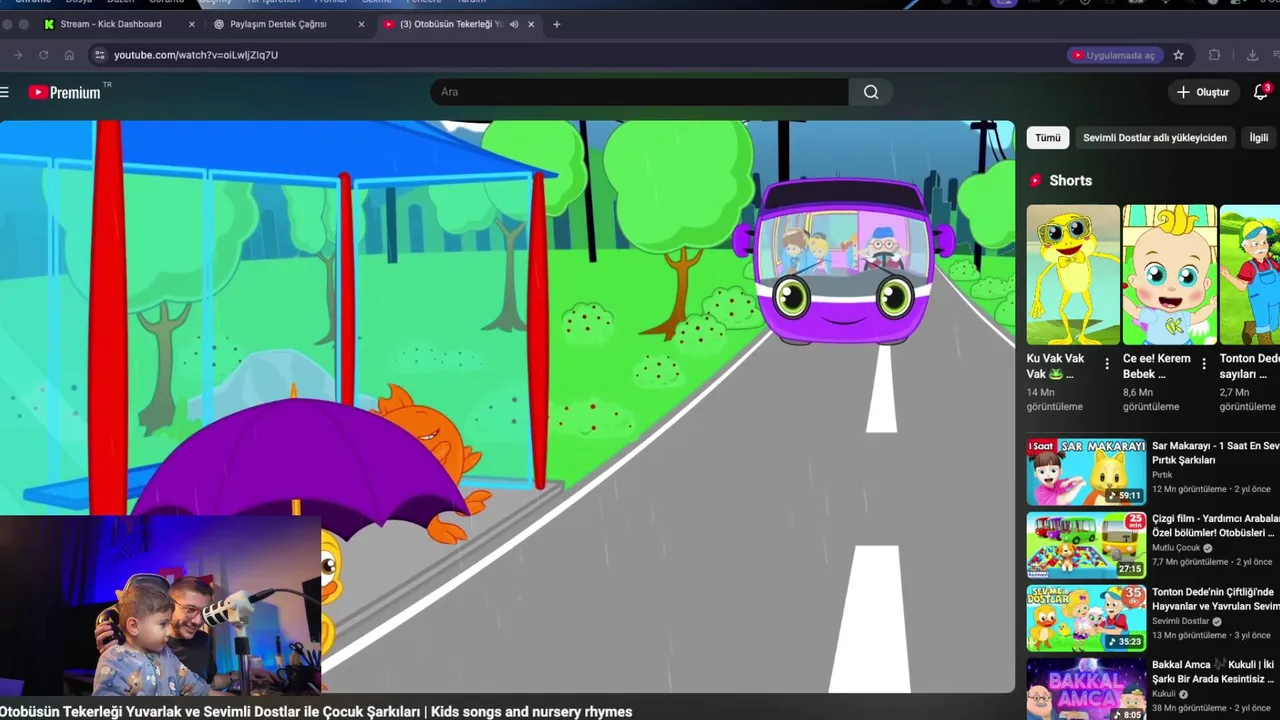Open the Ce ee! Kerem Bebek Short thumbnail
1280x720 pixels.
(x=1170, y=275)
